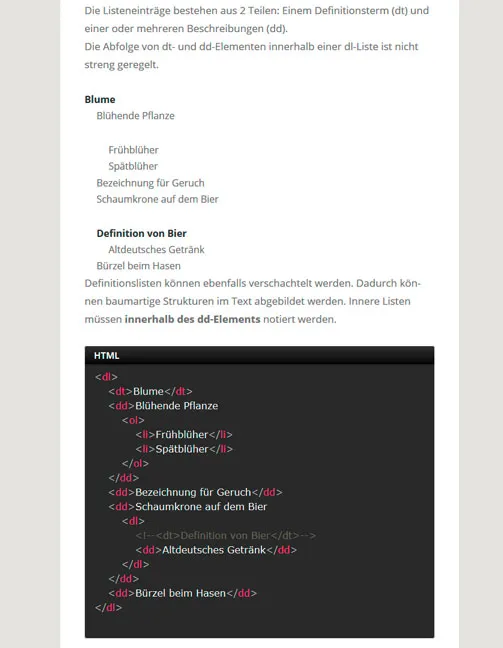The image size is (503, 648).
Task: Click Bürzel beim Hasen in the rendered list
Action: pyautogui.click(x=138, y=266)
